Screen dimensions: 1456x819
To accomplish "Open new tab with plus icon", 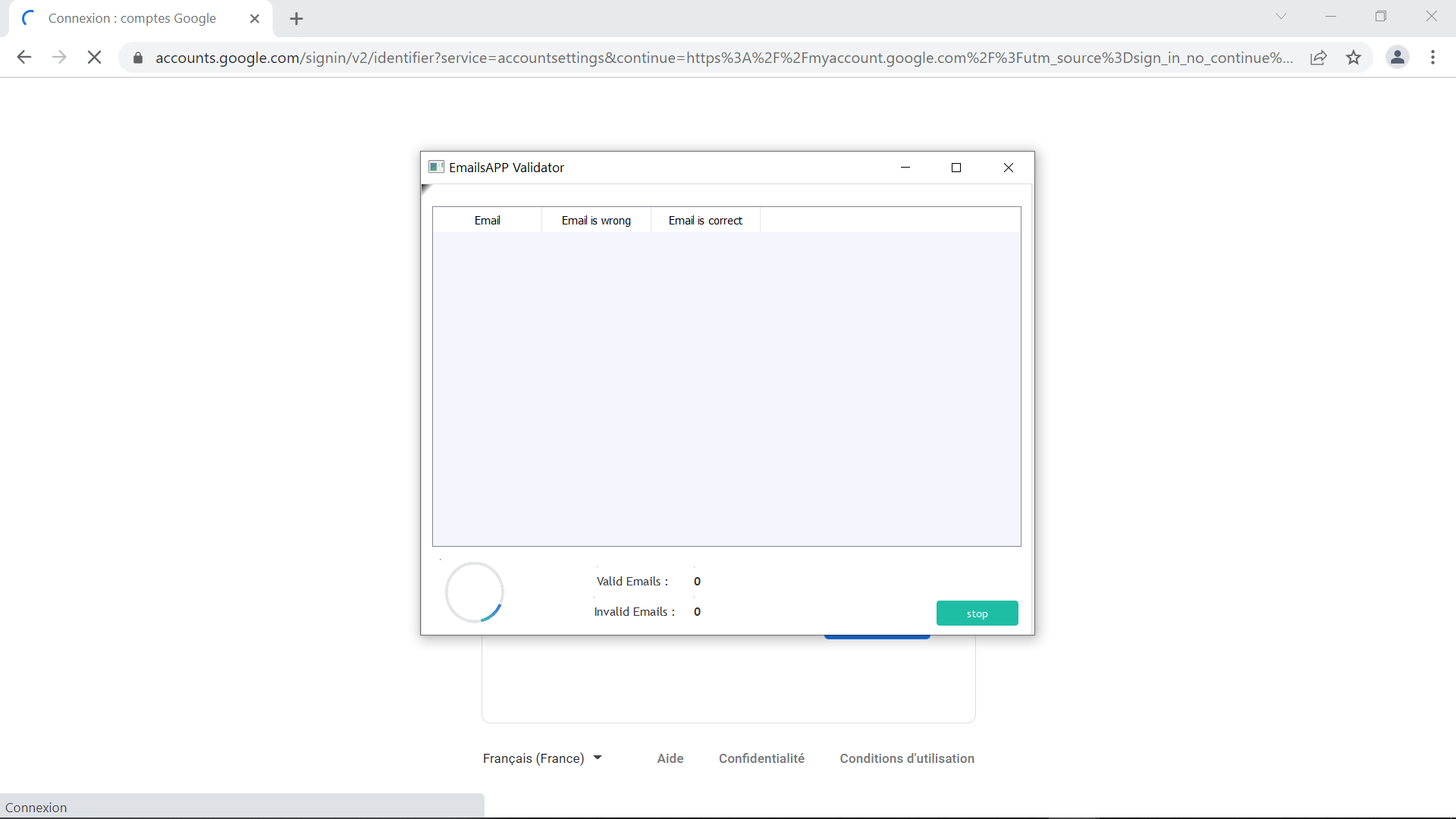I will 297,19.
